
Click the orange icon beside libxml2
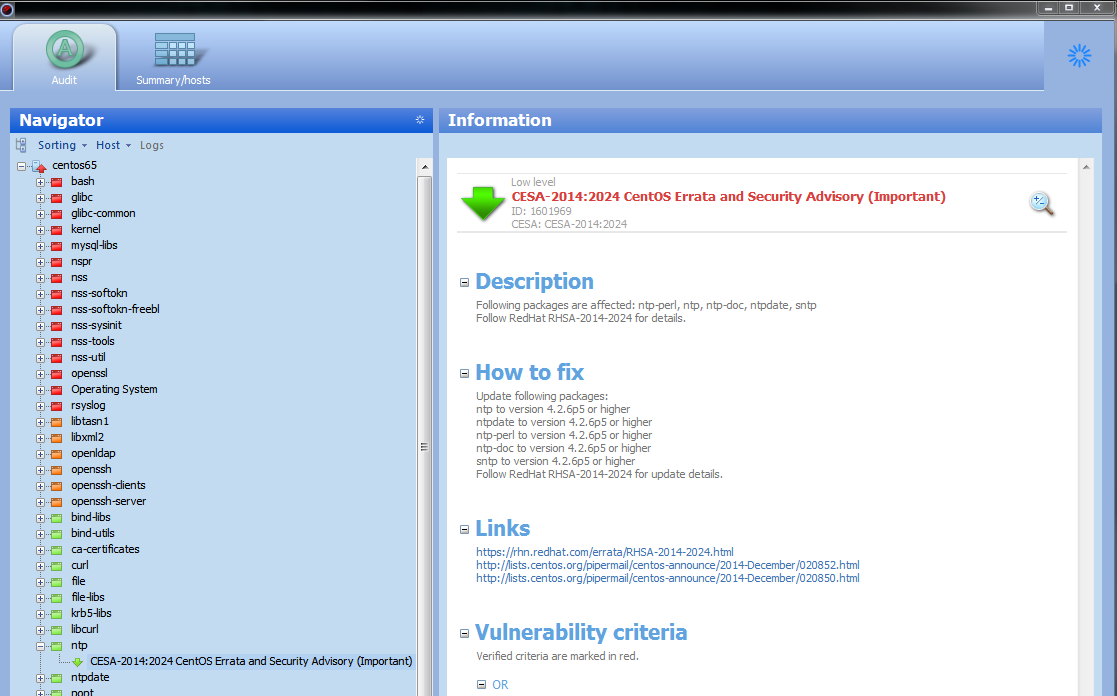(56, 438)
